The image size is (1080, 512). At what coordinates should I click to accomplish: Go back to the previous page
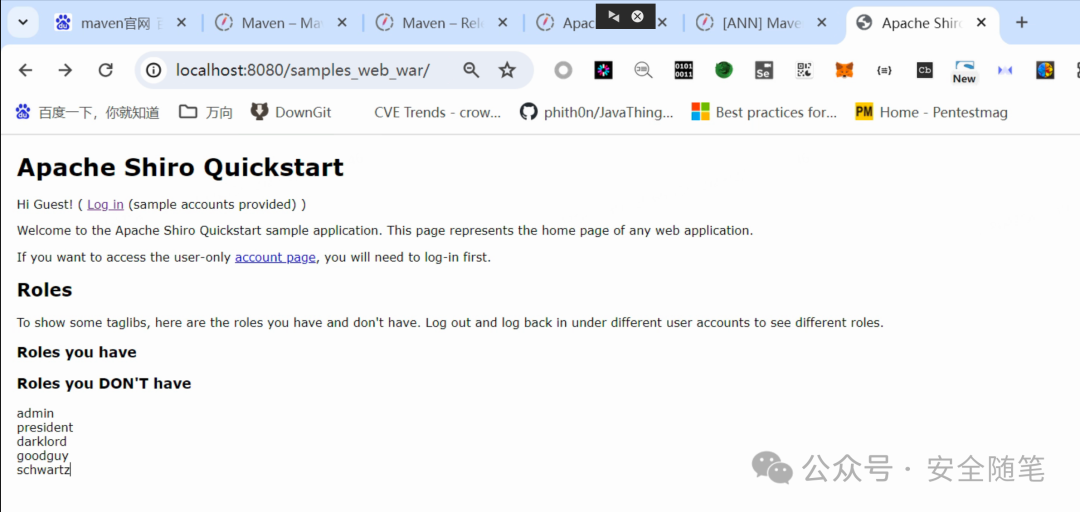tap(25, 70)
